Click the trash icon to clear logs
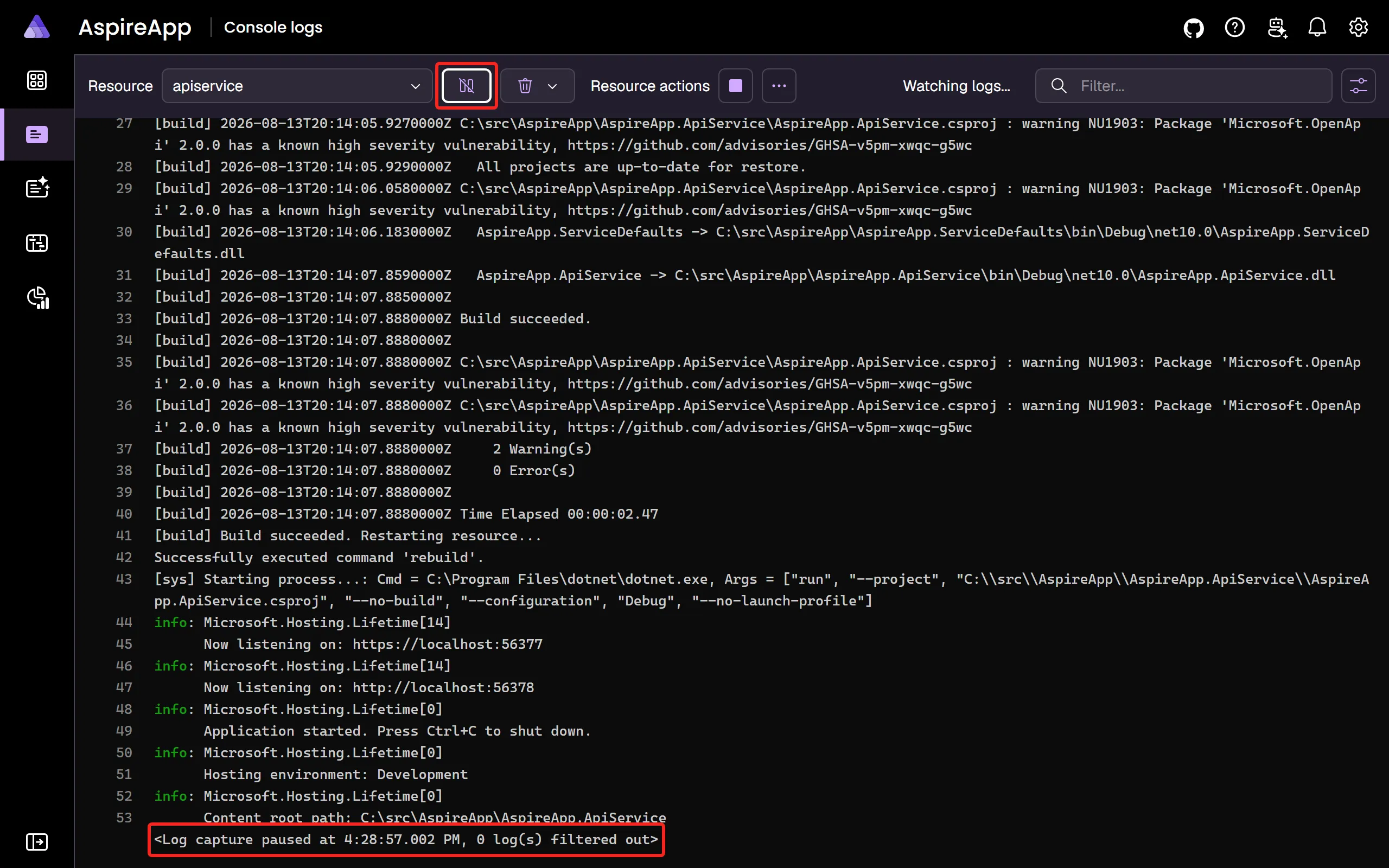Image resolution: width=1389 pixels, height=868 pixels. pyautogui.click(x=525, y=86)
